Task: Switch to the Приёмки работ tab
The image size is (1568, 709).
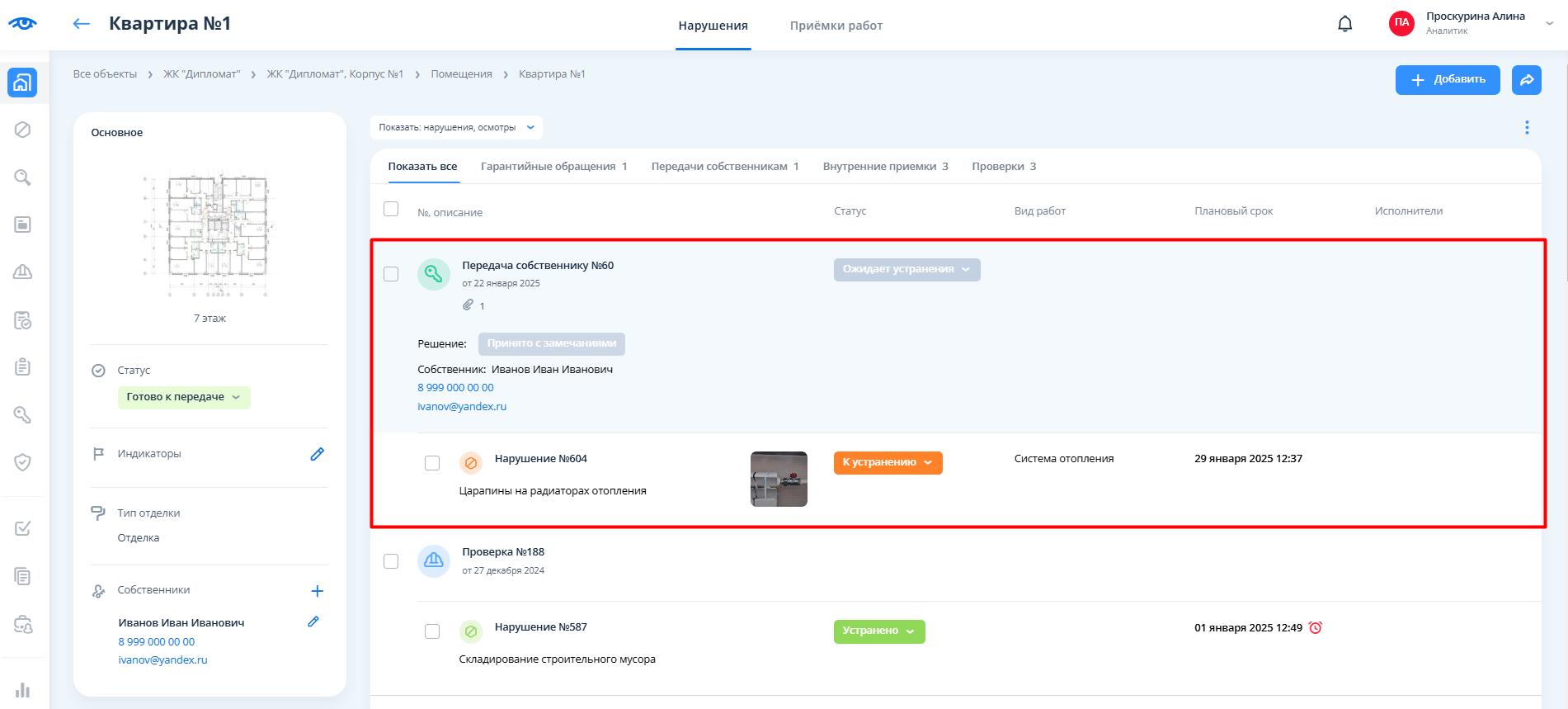Action: coord(836,26)
